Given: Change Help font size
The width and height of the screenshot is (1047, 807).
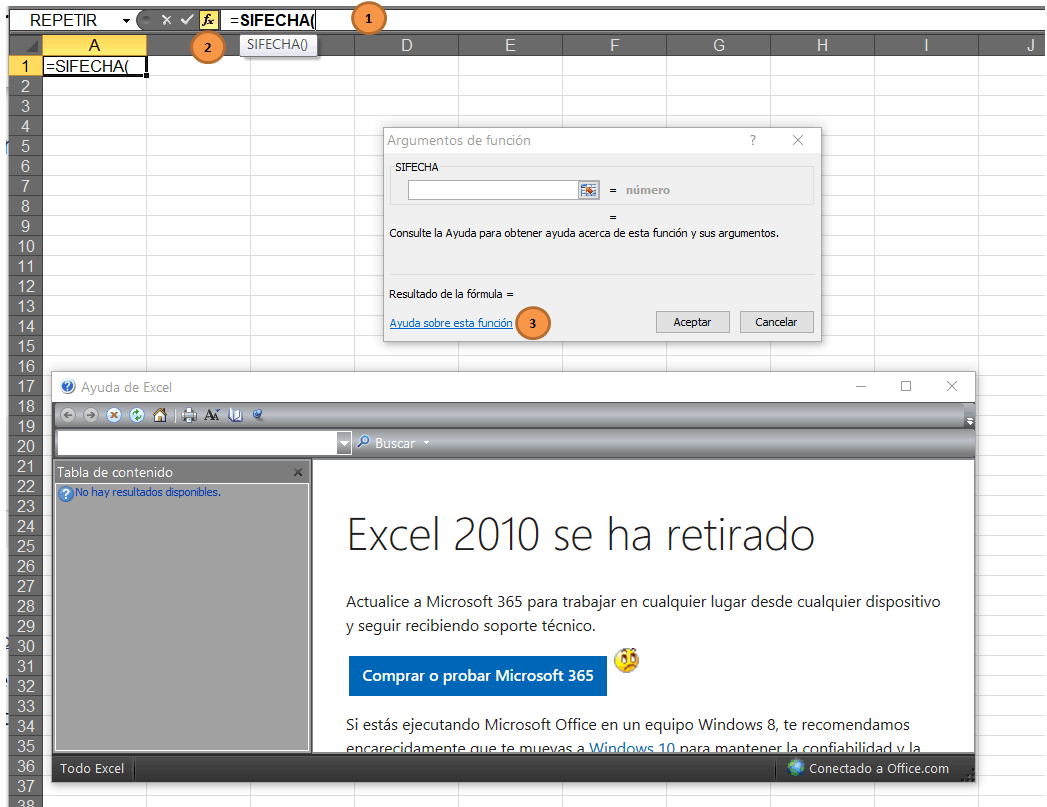Looking at the screenshot, I should (212, 415).
